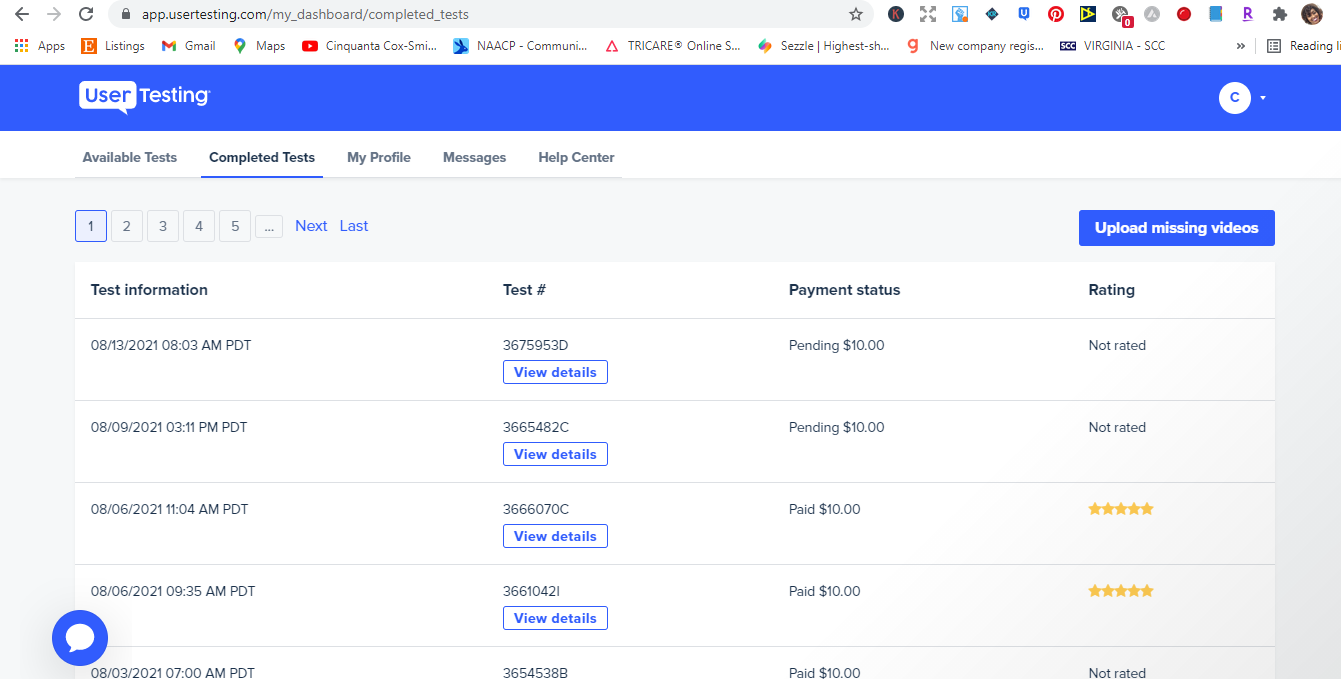Click the browser address bar URL
The width and height of the screenshot is (1341, 679).
coord(305,15)
